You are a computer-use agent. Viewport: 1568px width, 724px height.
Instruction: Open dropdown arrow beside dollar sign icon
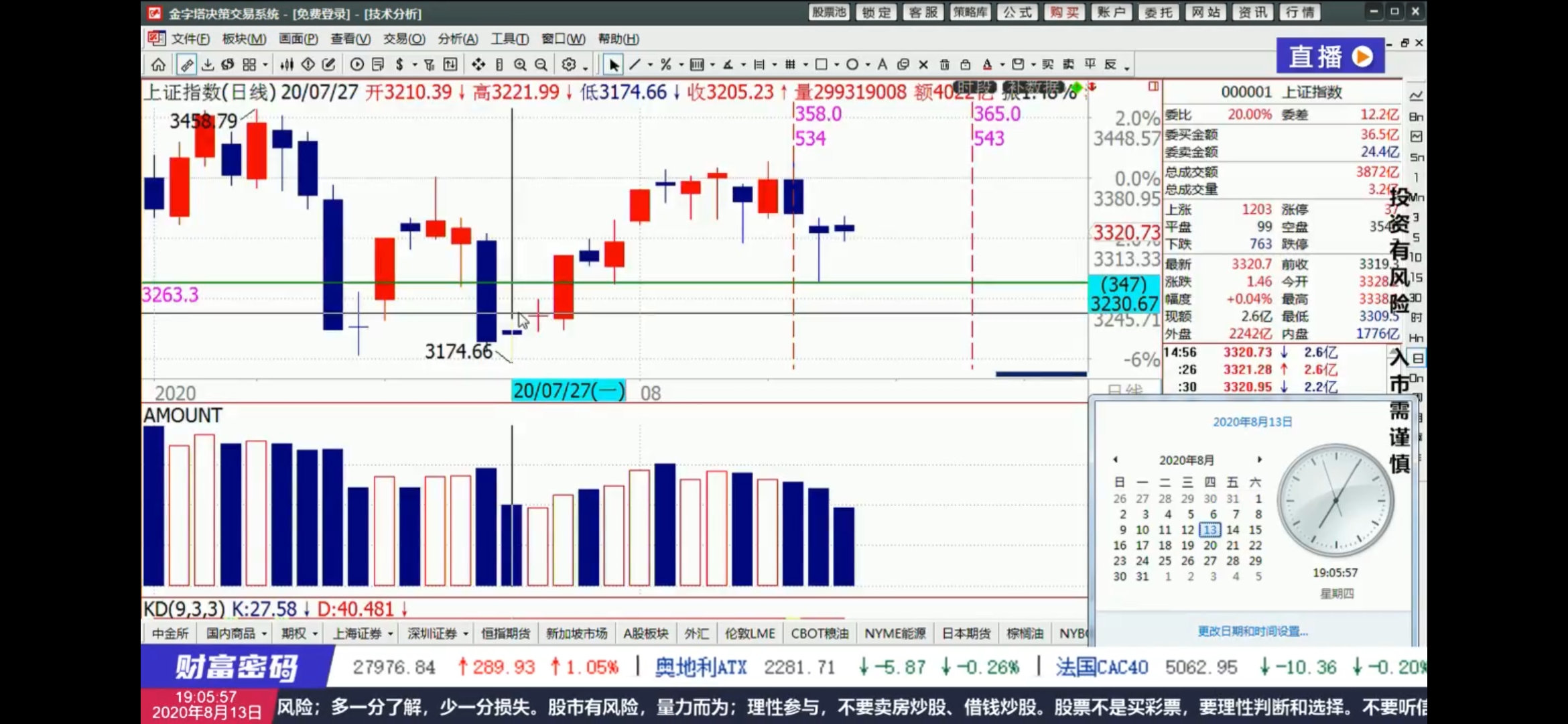[x=414, y=65]
